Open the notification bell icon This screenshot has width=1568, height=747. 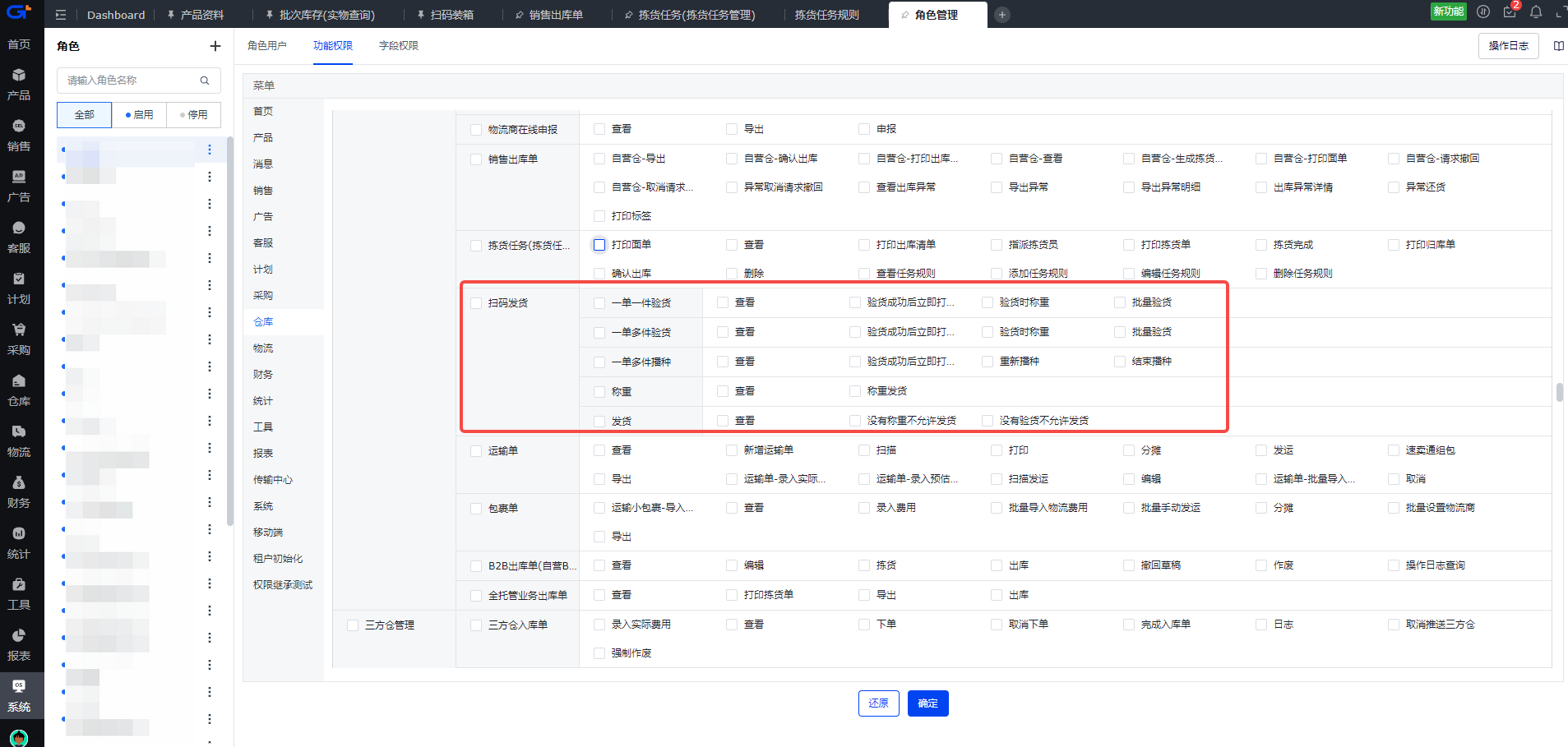pos(1536,12)
